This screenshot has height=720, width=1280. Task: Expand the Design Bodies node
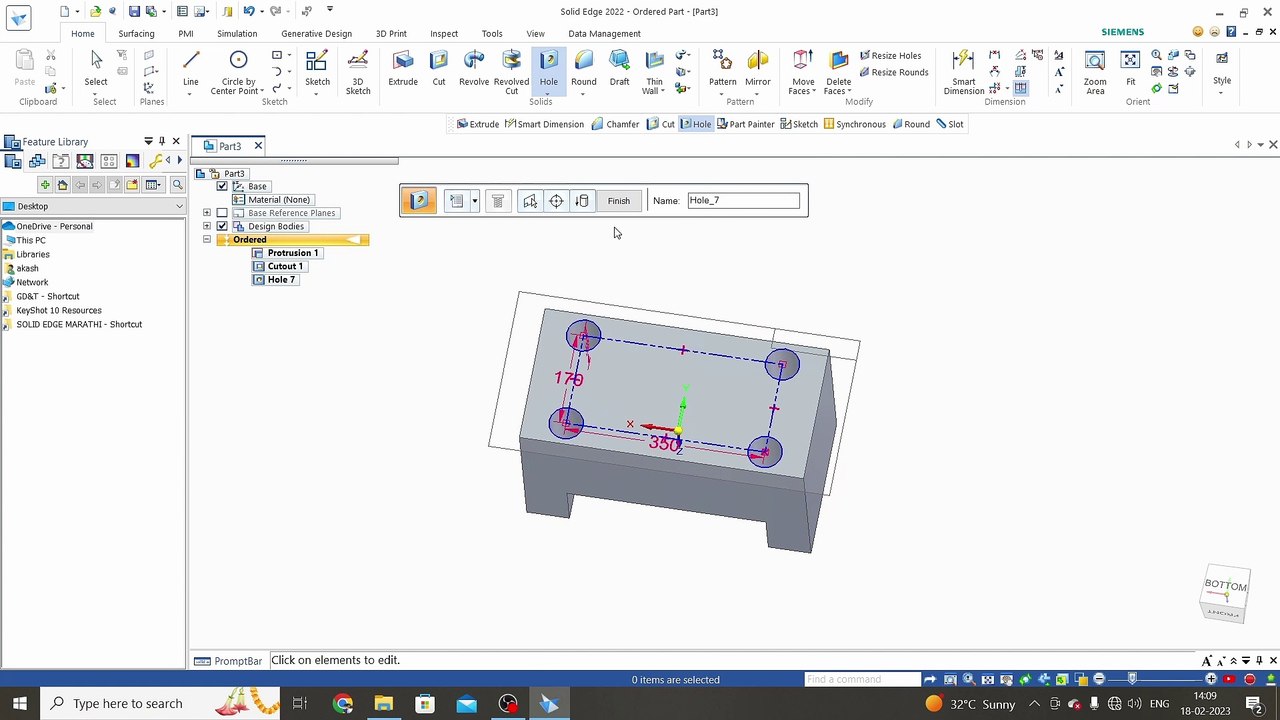(x=207, y=226)
